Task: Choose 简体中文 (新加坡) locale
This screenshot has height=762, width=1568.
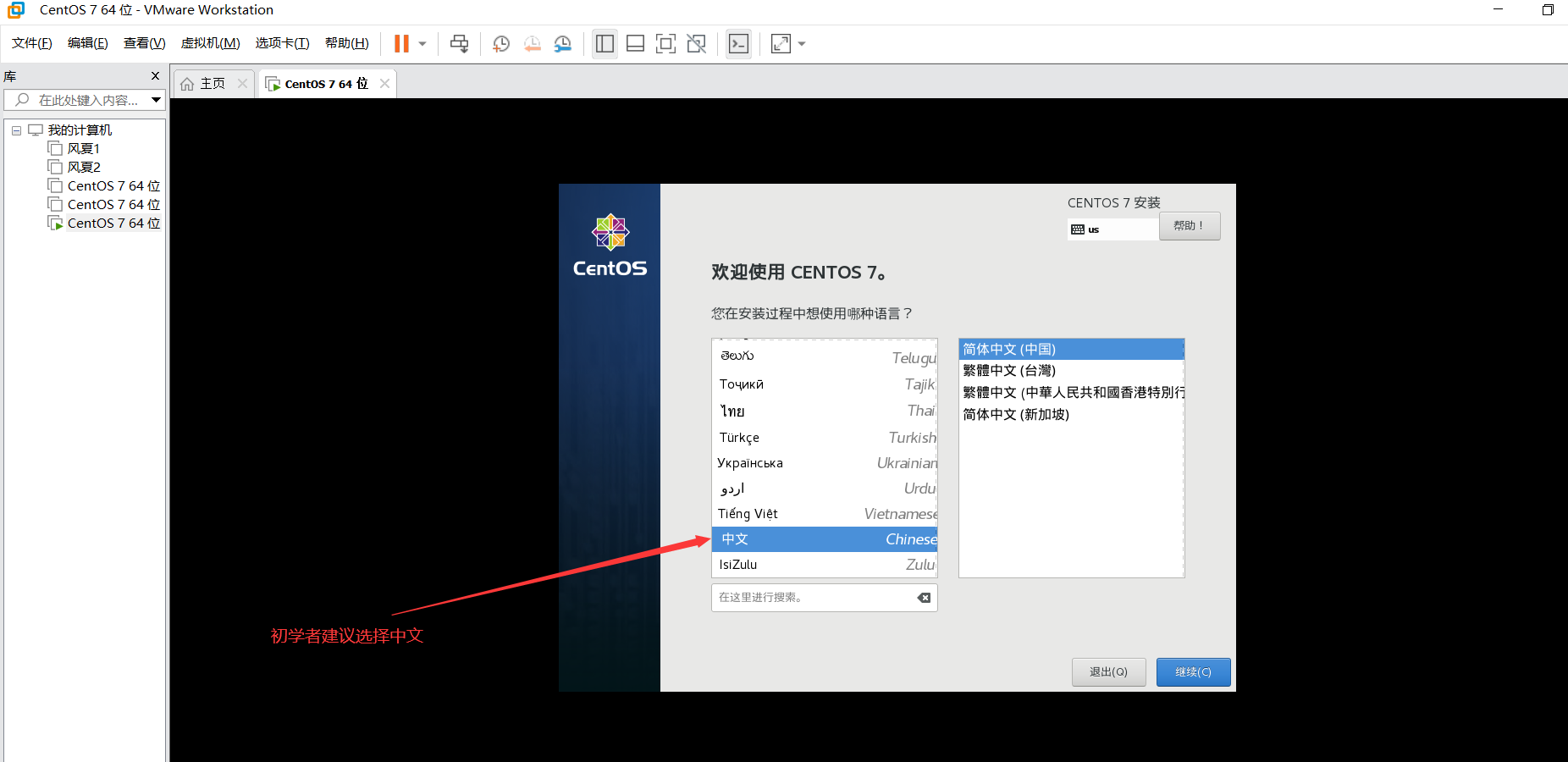Action: 1071,415
